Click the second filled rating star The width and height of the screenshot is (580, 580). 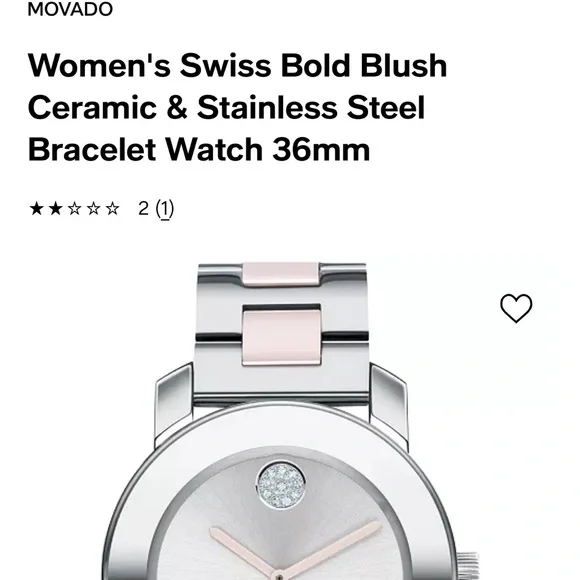coord(55,209)
